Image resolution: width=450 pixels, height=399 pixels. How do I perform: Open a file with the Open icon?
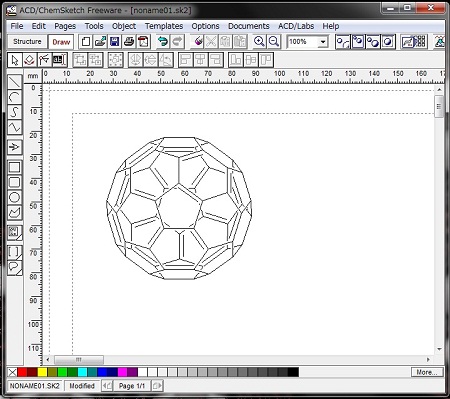[100, 42]
